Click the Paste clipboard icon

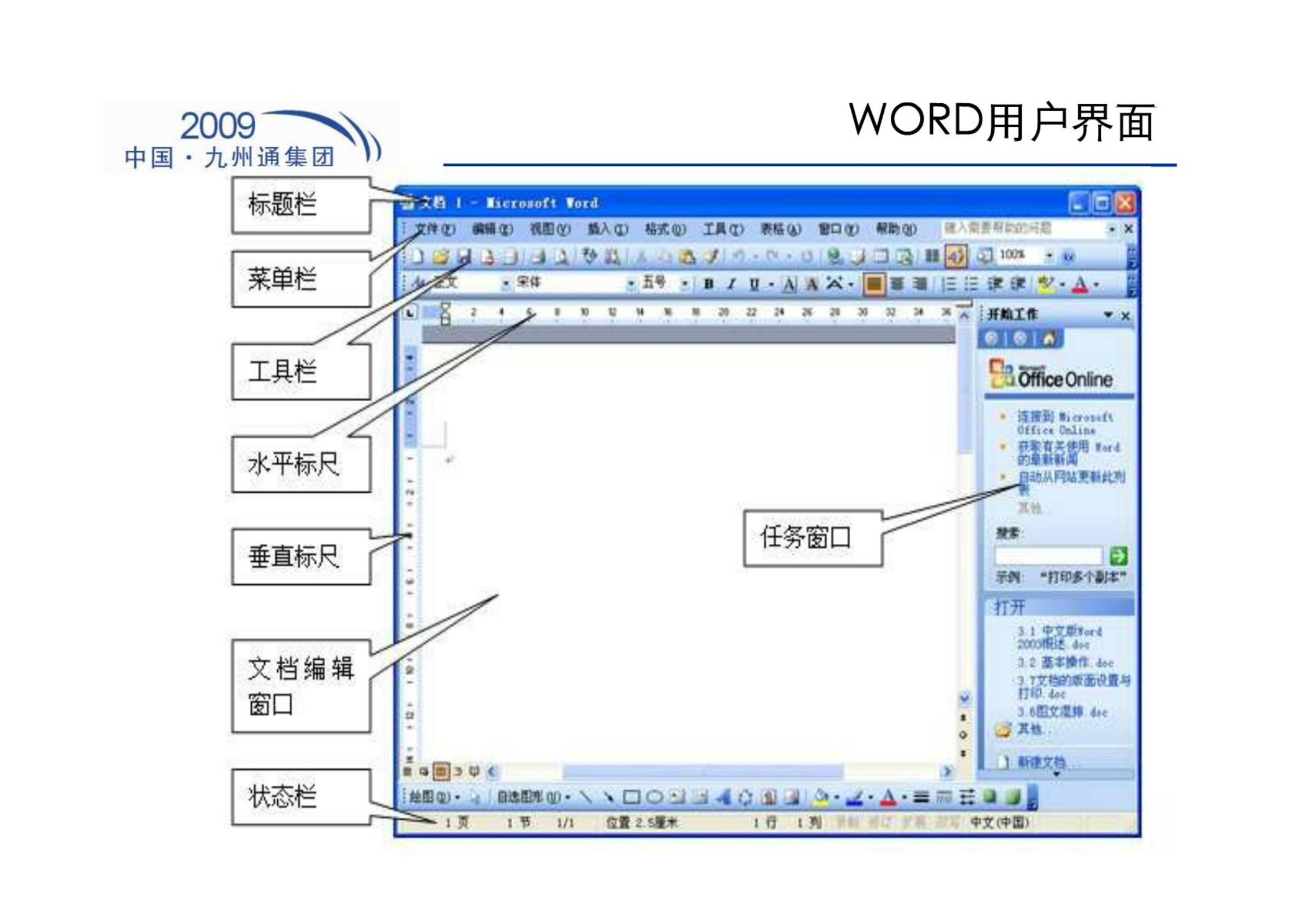[687, 256]
